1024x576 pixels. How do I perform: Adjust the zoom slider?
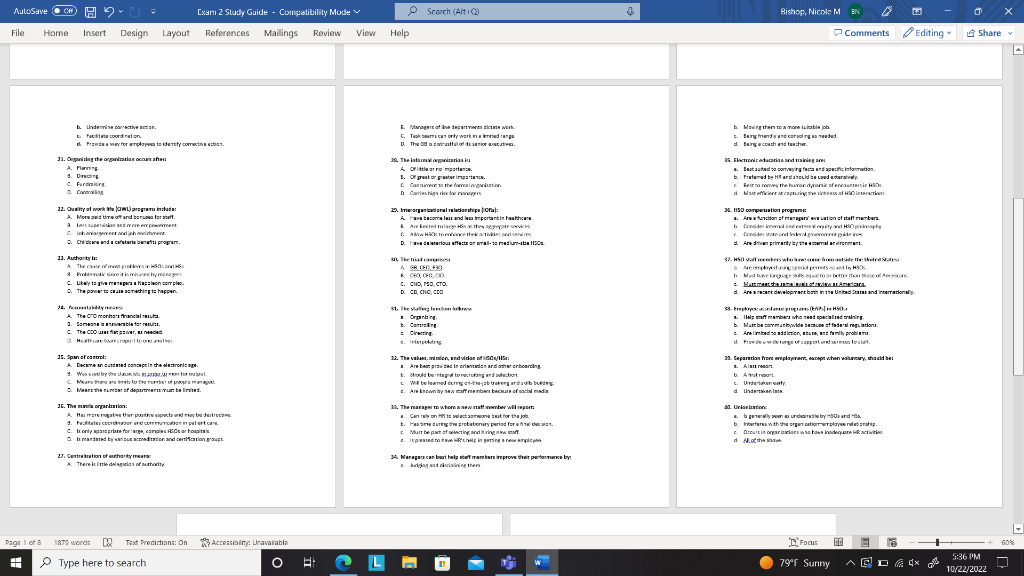[x=937, y=542]
